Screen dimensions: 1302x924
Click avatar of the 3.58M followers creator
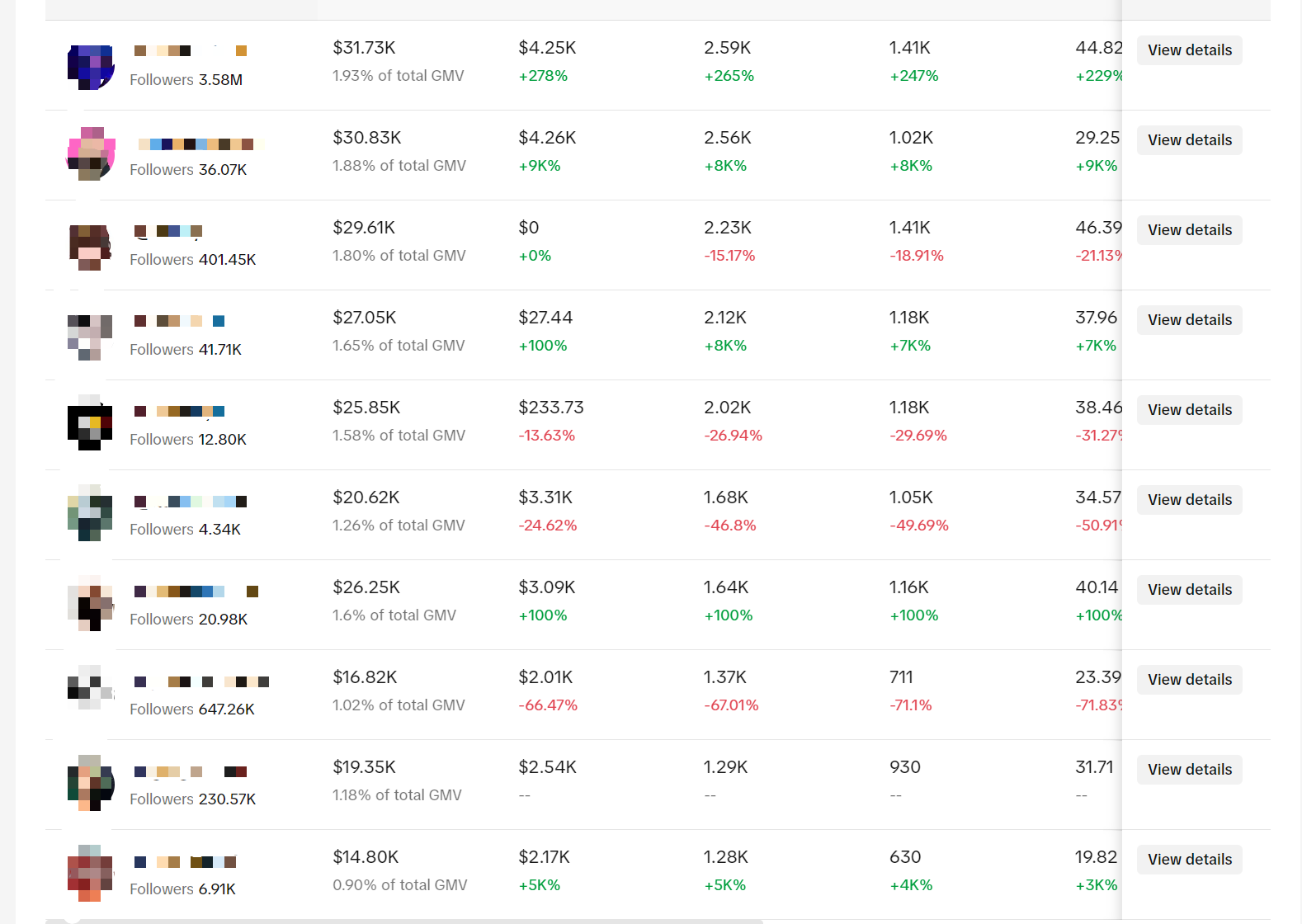coord(90,67)
